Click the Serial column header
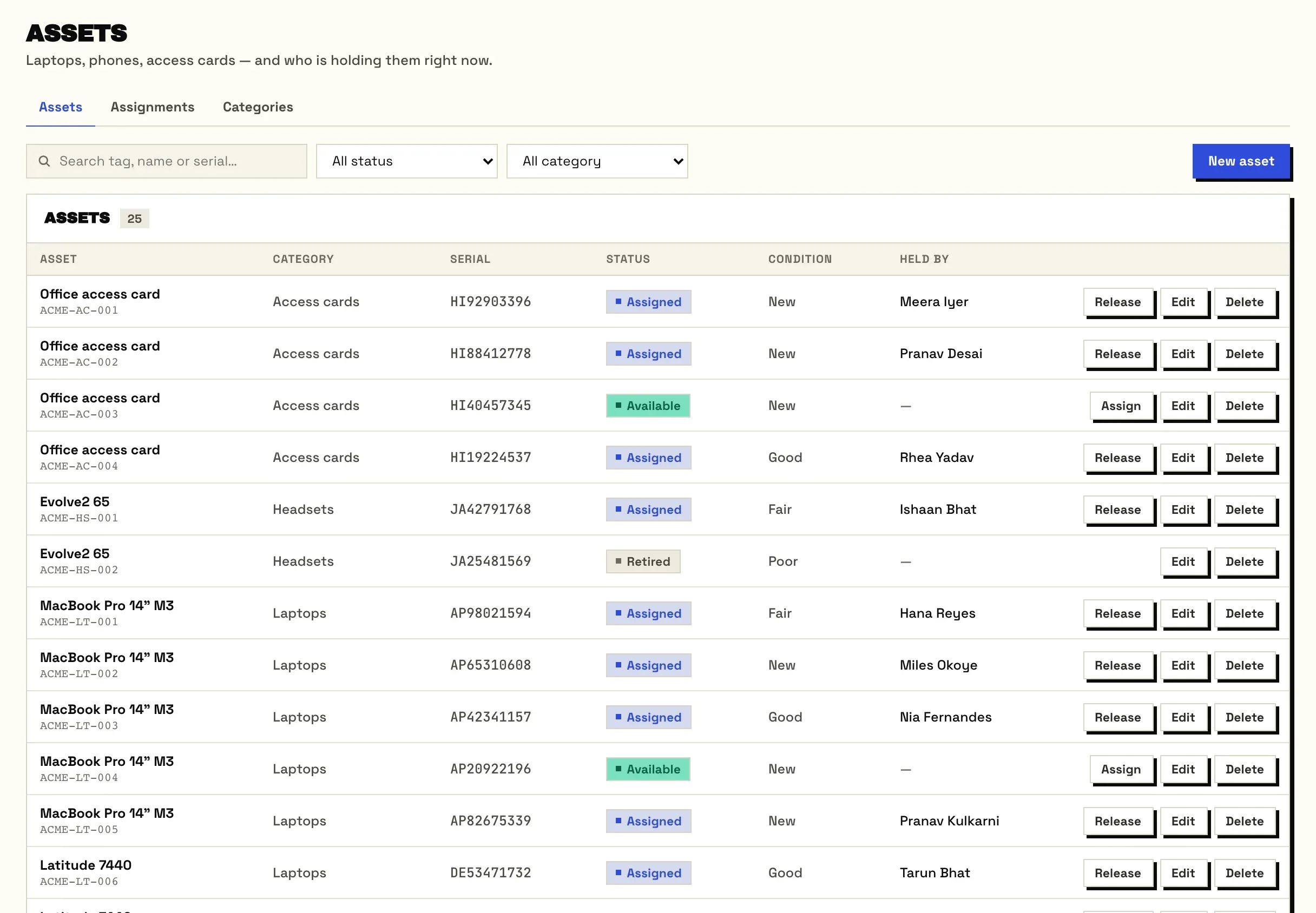Screen dimensions: 1316x913 pyautogui.click(x=470, y=259)
